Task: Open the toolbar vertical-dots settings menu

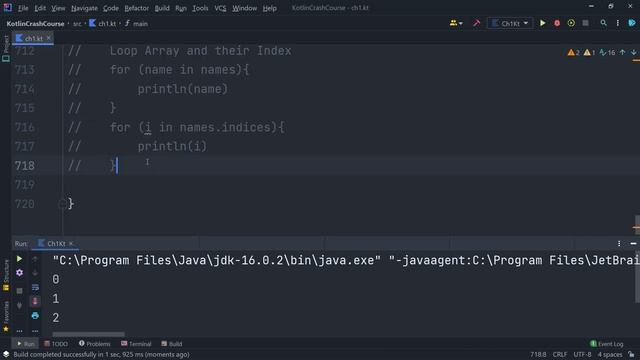Action: point(618,23)
